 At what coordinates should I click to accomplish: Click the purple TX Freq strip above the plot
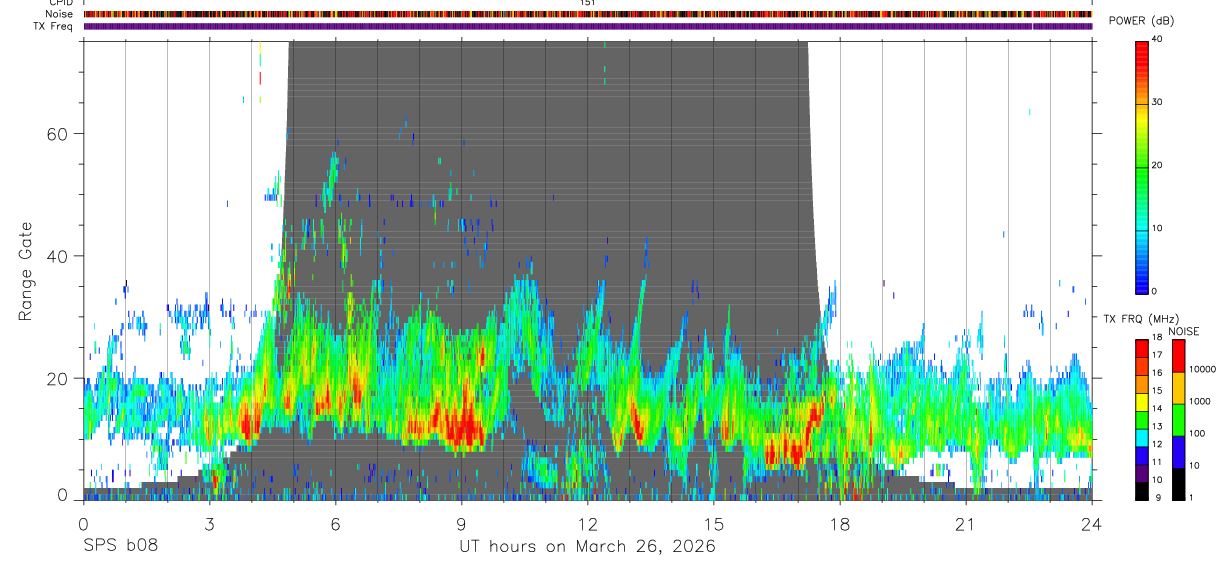coord(587,26)
